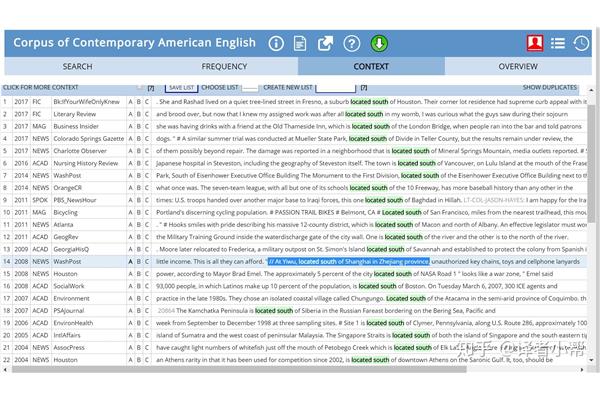Viewport: 600px width, 400px height.
Task: Click the highlighted Yiwu located south sentence
Action: [349, 261]
